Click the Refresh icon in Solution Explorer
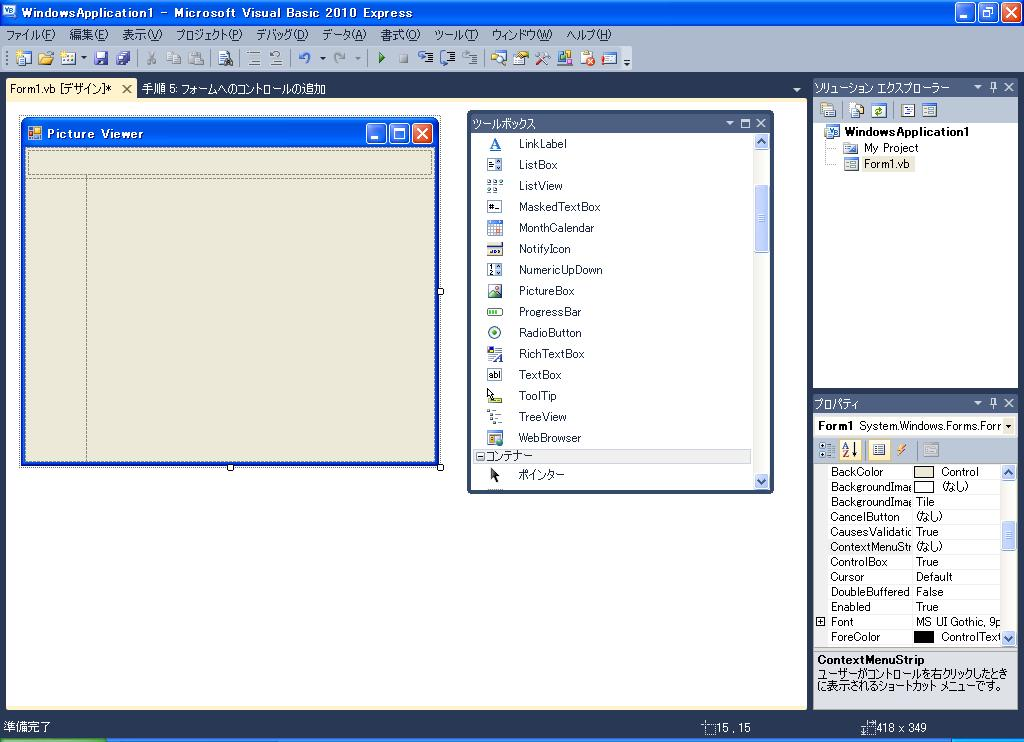 pos(879,110)
